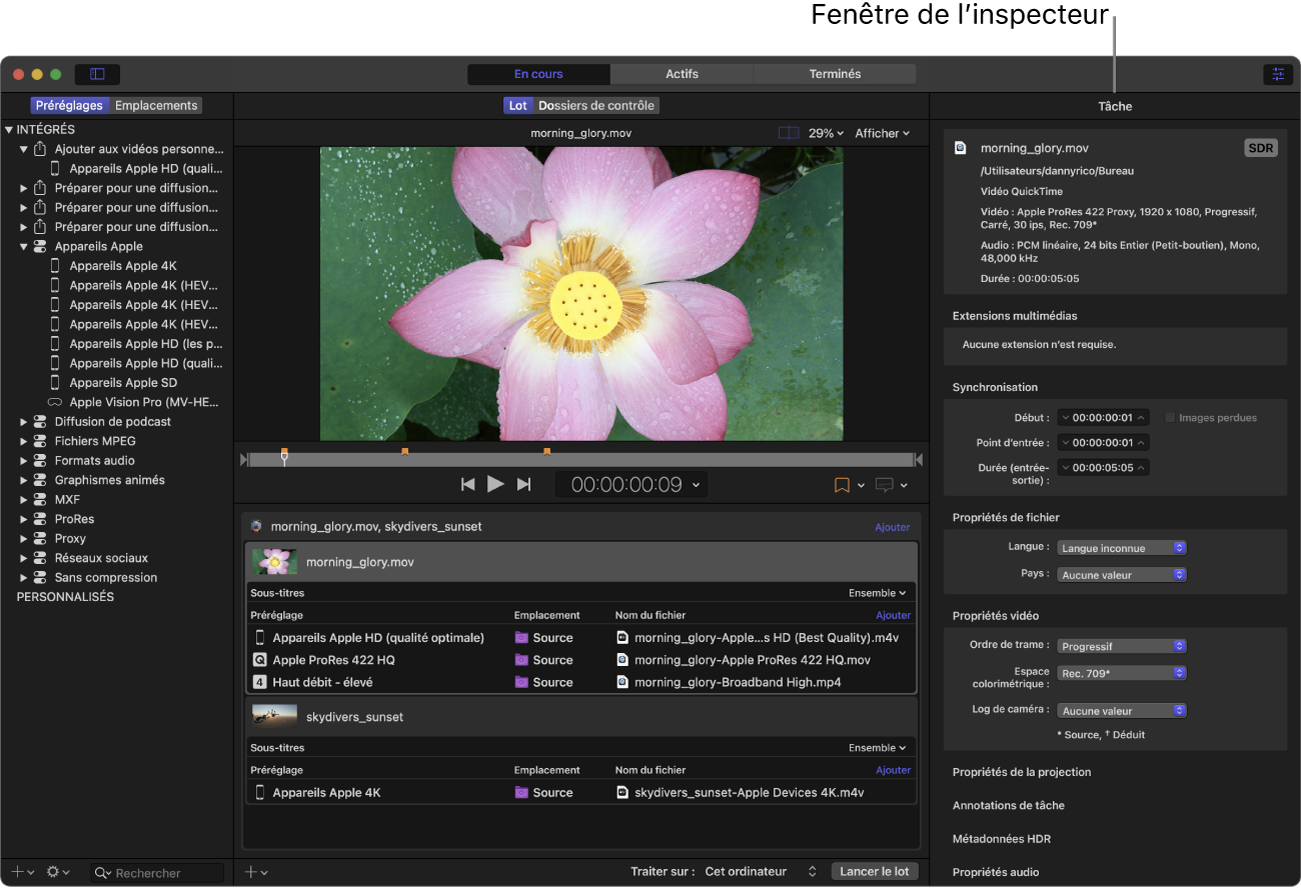This screenshot has width=1301, height=888.
Task: Enable the Images perdues checkbox
Action: click(1171, 418)
